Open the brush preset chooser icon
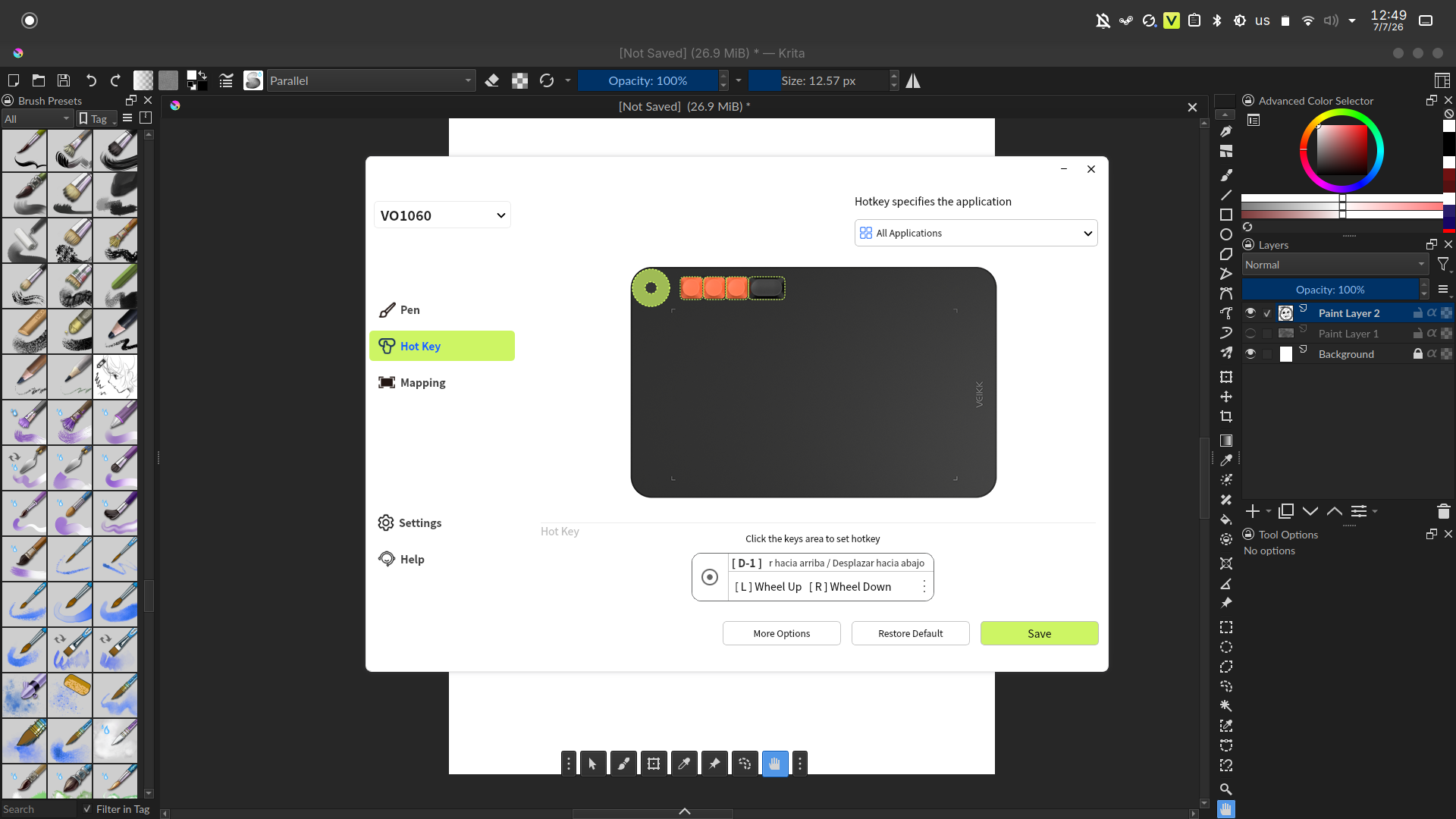The image size is (1456, 819). pyautogui.click(x=253, y=80)
